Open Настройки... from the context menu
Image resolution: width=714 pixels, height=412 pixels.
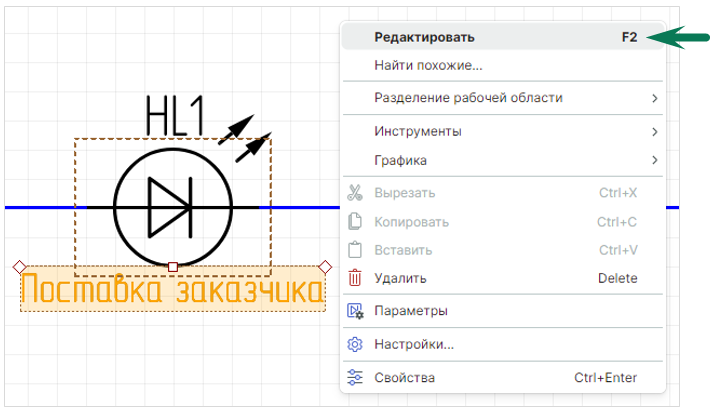pyautogui.click(x=503, y=344)
